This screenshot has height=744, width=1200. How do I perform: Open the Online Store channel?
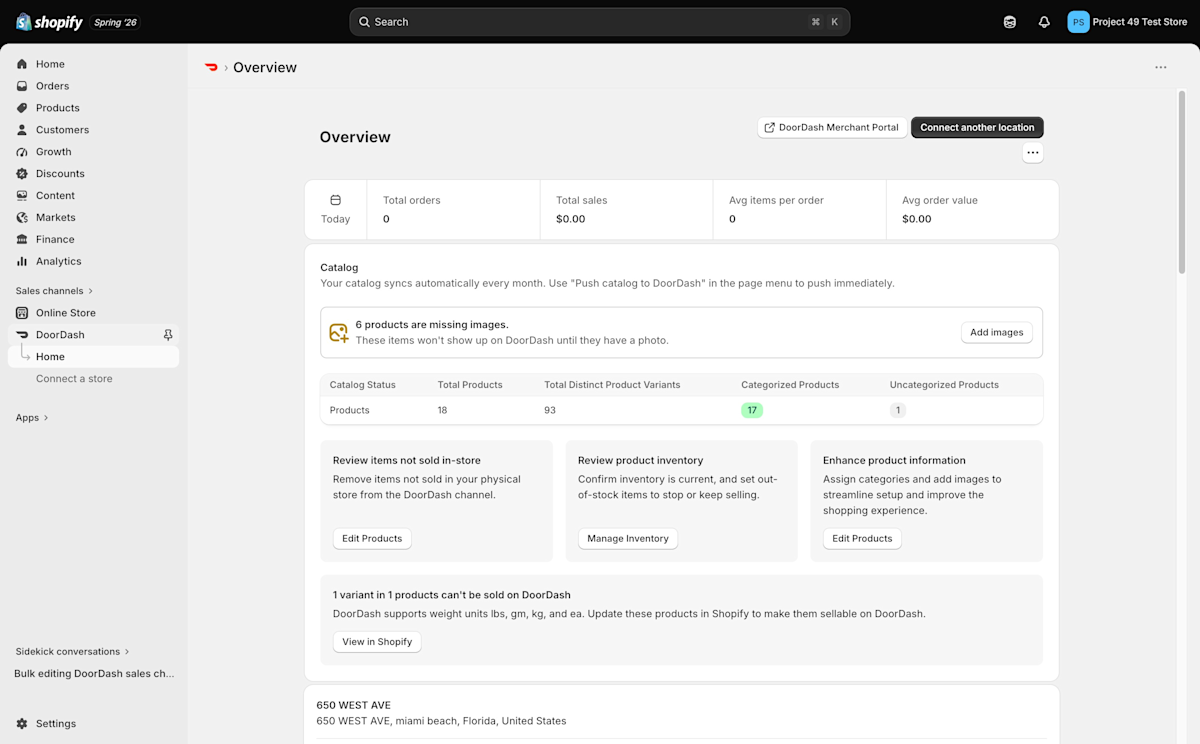(x=66, y=313)
